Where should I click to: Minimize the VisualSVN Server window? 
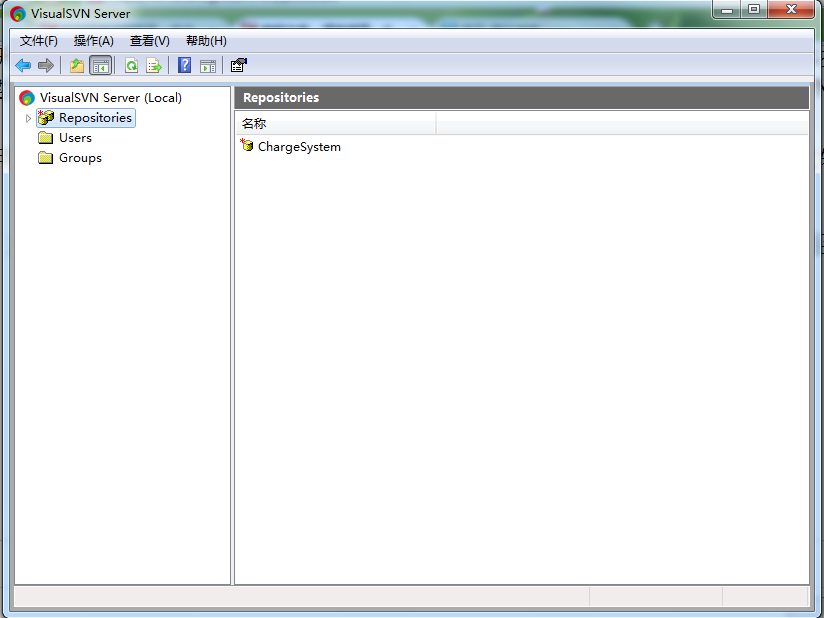click(x=727, y=9)
